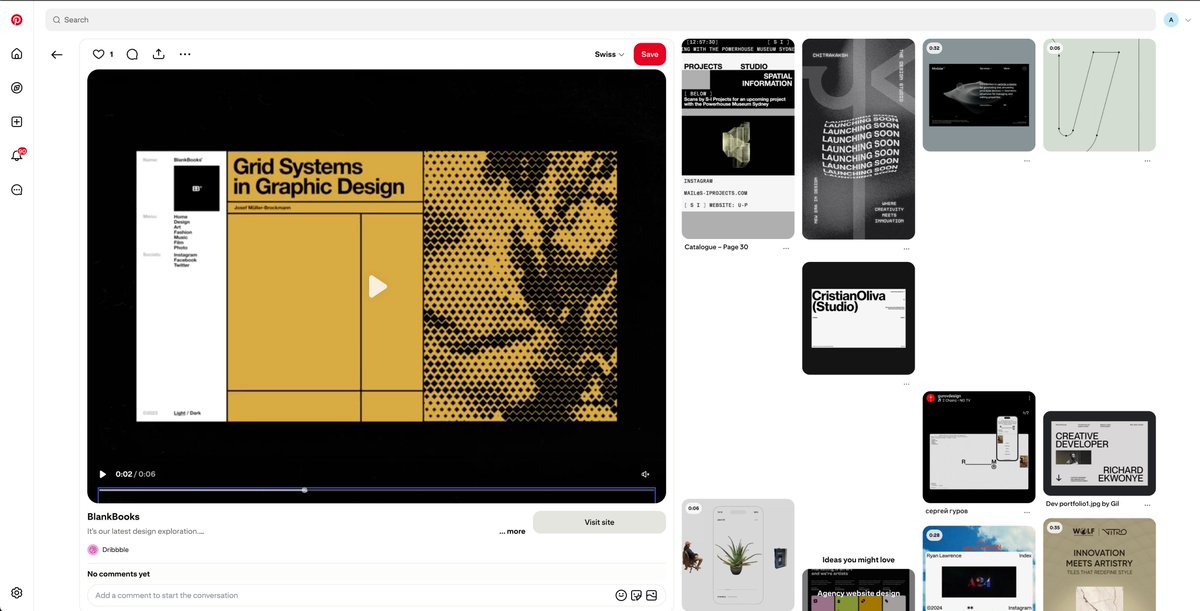The width and height of the screenshot is (1200, 611).
Task: Go back with the left arrow
Action: [x=57, y=55]
